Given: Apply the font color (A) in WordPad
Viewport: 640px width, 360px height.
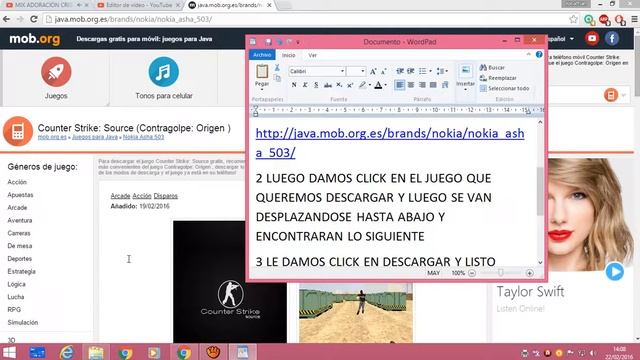Looking at the screenshot, I should point(378,85).
